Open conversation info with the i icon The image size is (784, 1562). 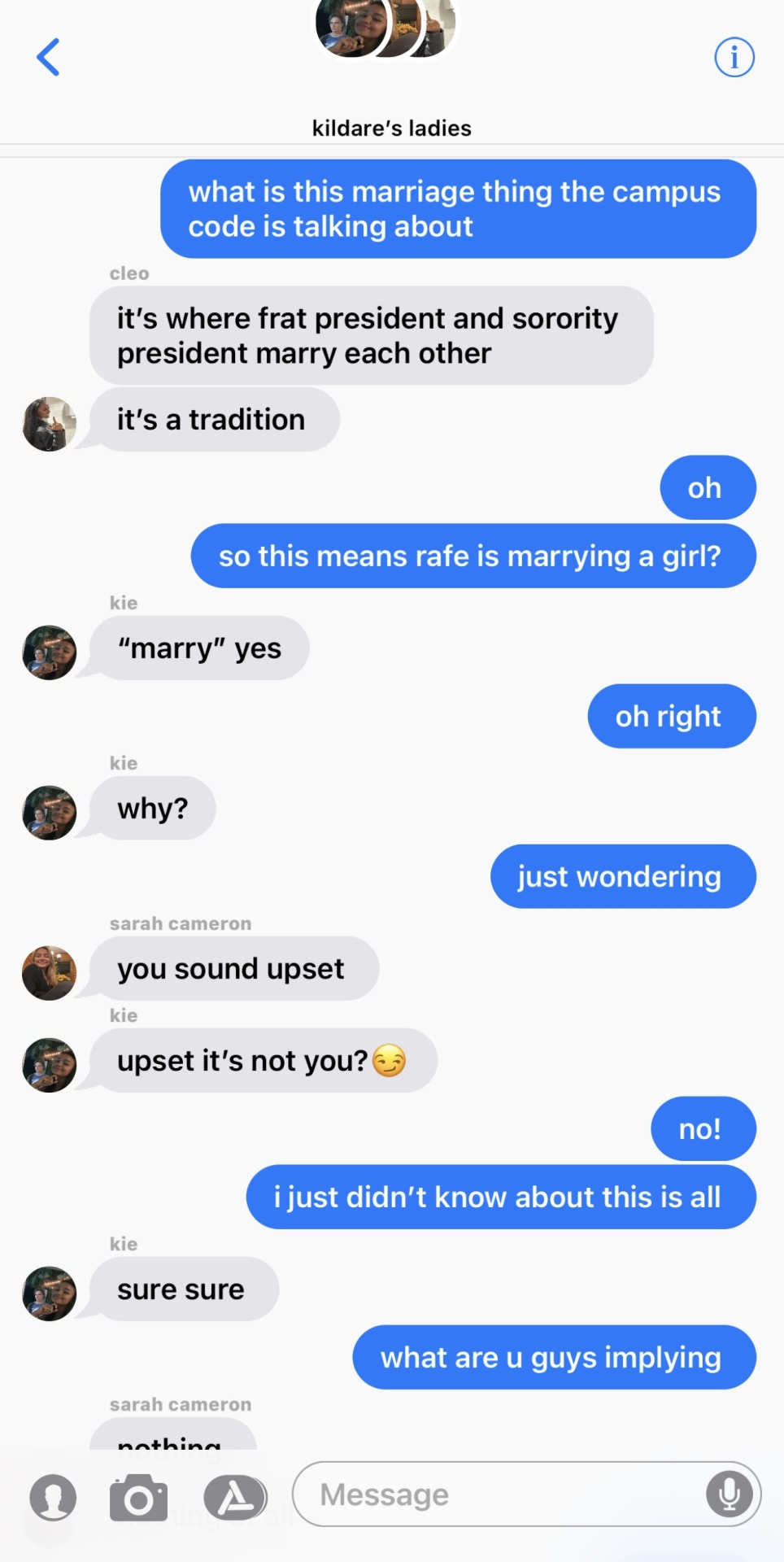tap(734, 57)
